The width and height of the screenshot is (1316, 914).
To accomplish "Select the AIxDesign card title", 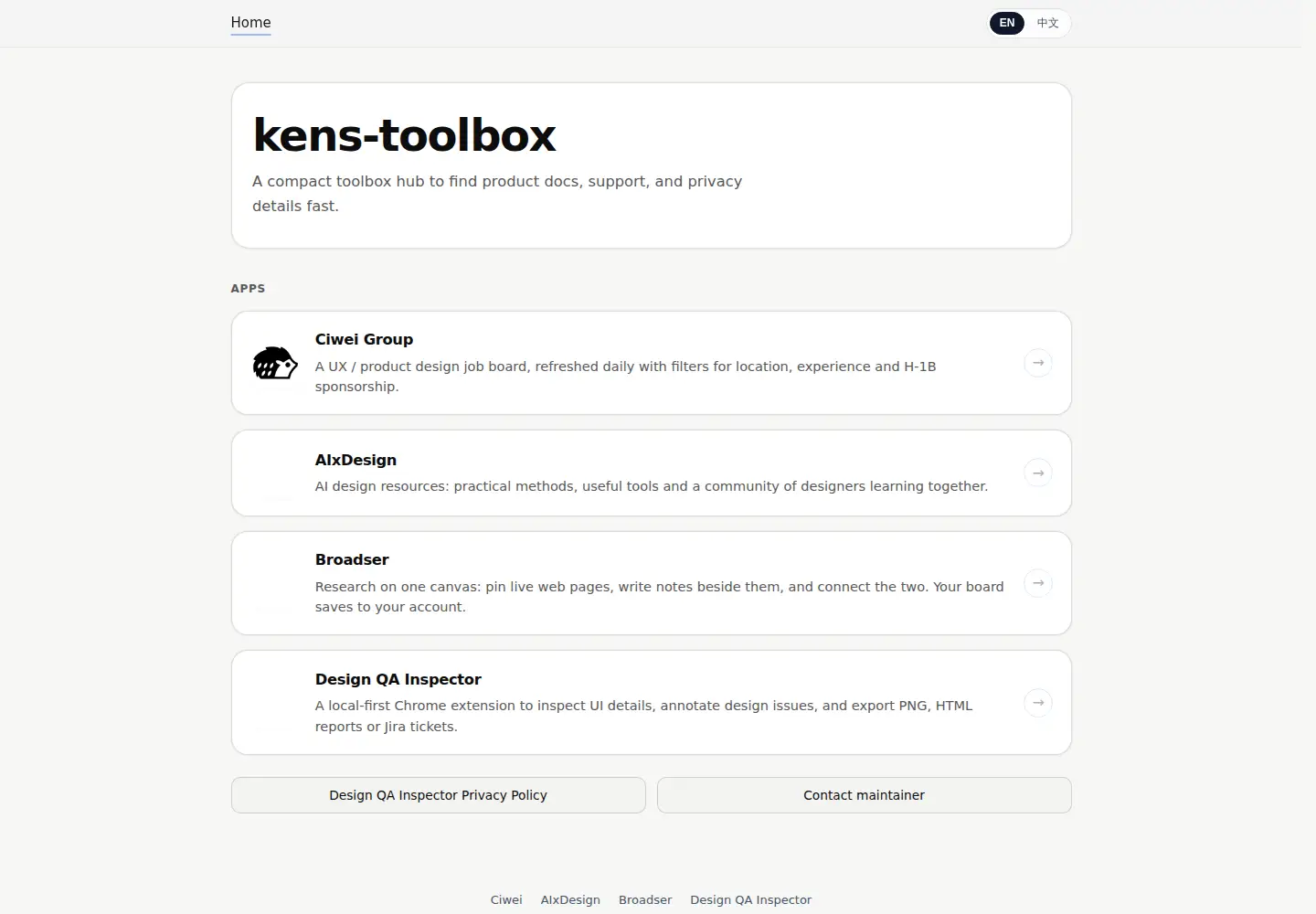I will (356, 460).
